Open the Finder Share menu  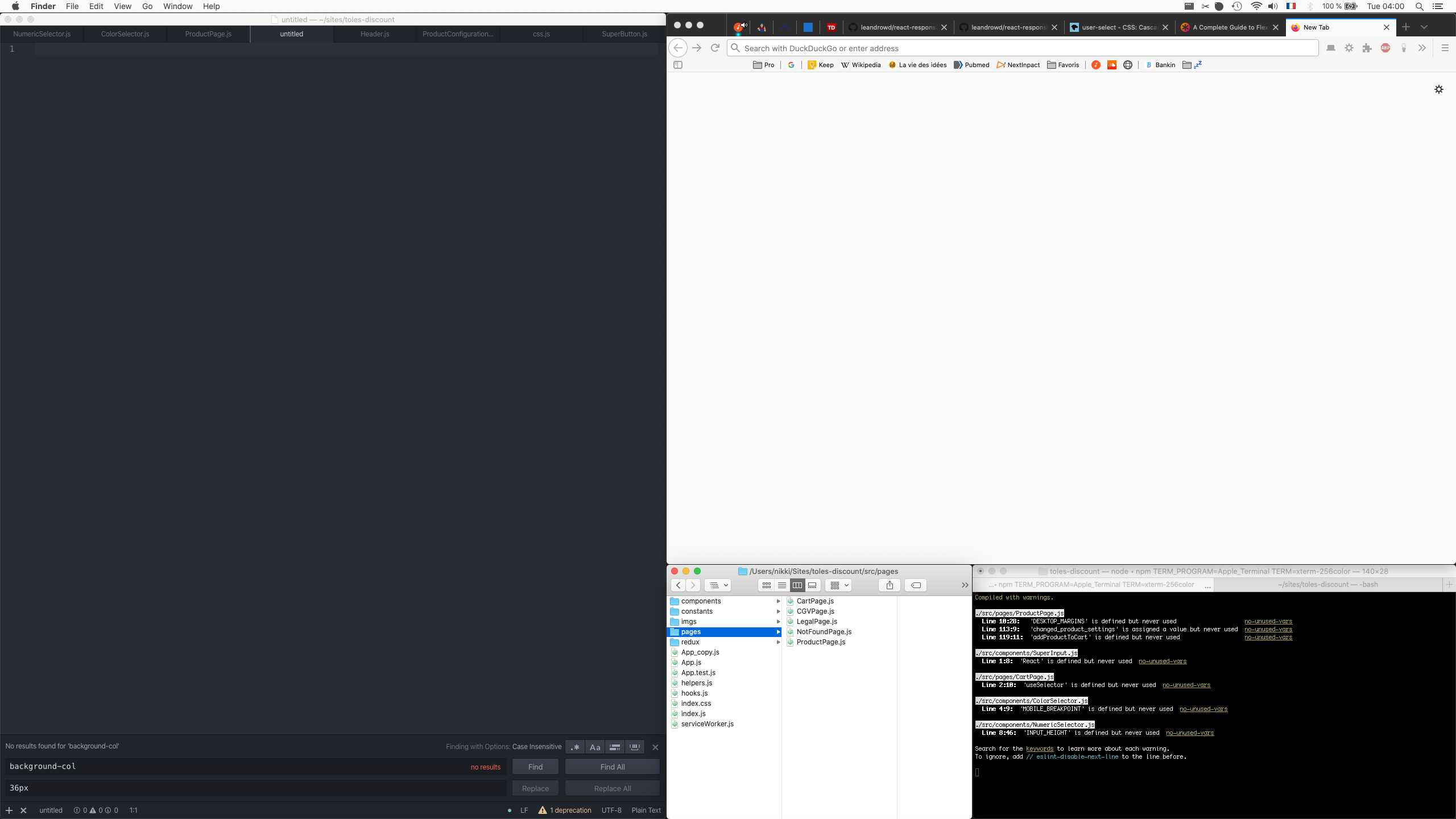(889, 585)
